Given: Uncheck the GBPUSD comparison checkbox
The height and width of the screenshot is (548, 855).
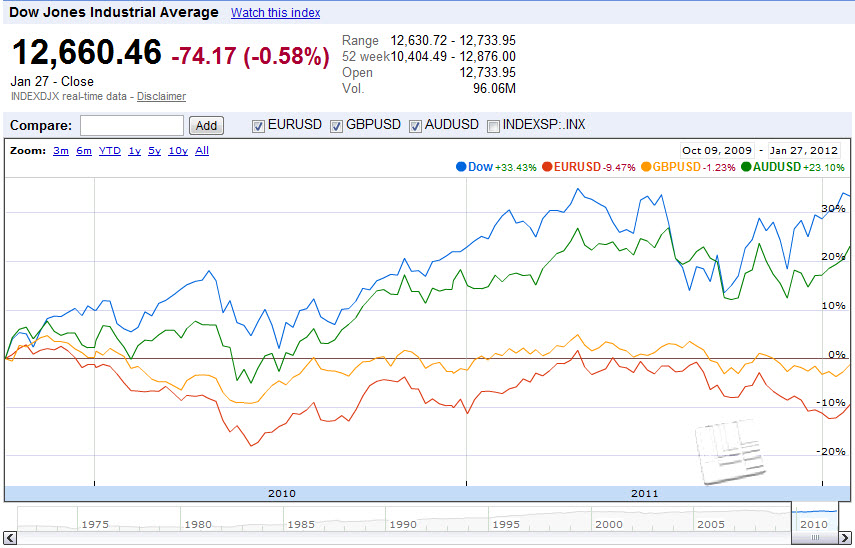Looking at the screenshot, I should [337, 126].
